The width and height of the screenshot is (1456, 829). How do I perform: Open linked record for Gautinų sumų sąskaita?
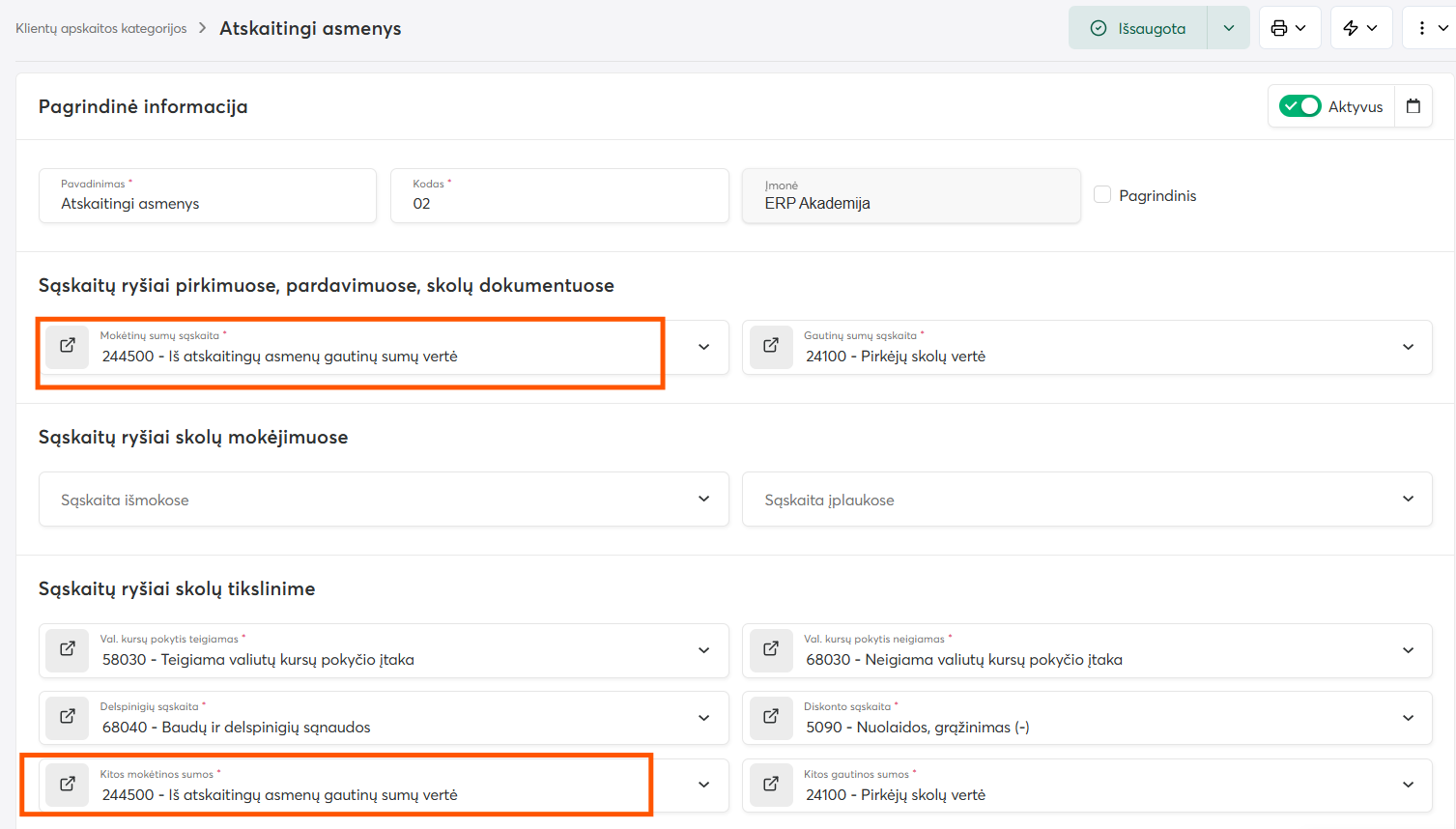pos(771,346)
